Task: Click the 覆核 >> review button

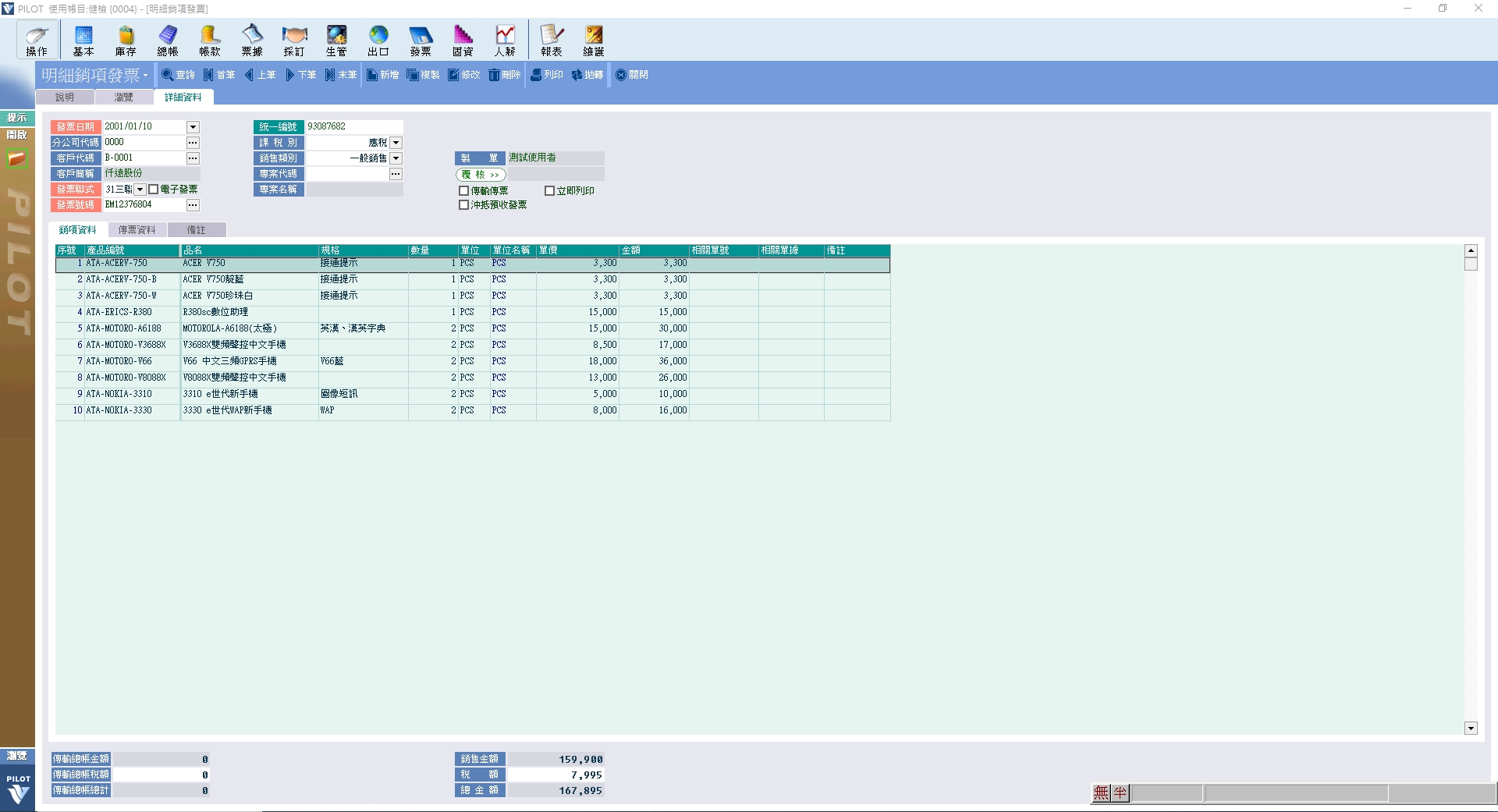Action: [481, 175]
